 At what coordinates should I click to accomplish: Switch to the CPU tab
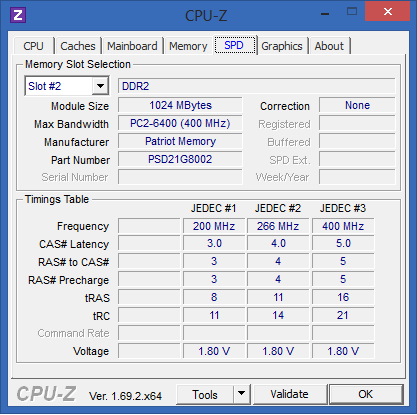click(33, 46)
